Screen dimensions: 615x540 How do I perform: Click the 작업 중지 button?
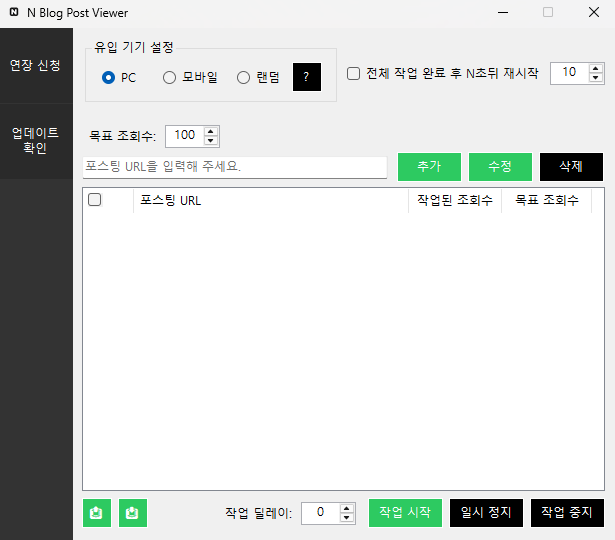coord(567,513)
